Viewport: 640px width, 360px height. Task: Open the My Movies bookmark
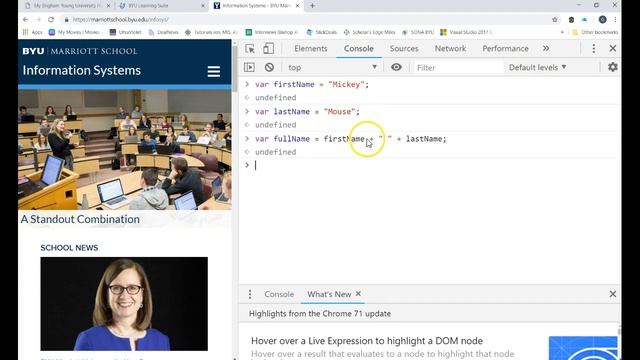(x=75, y=32)
